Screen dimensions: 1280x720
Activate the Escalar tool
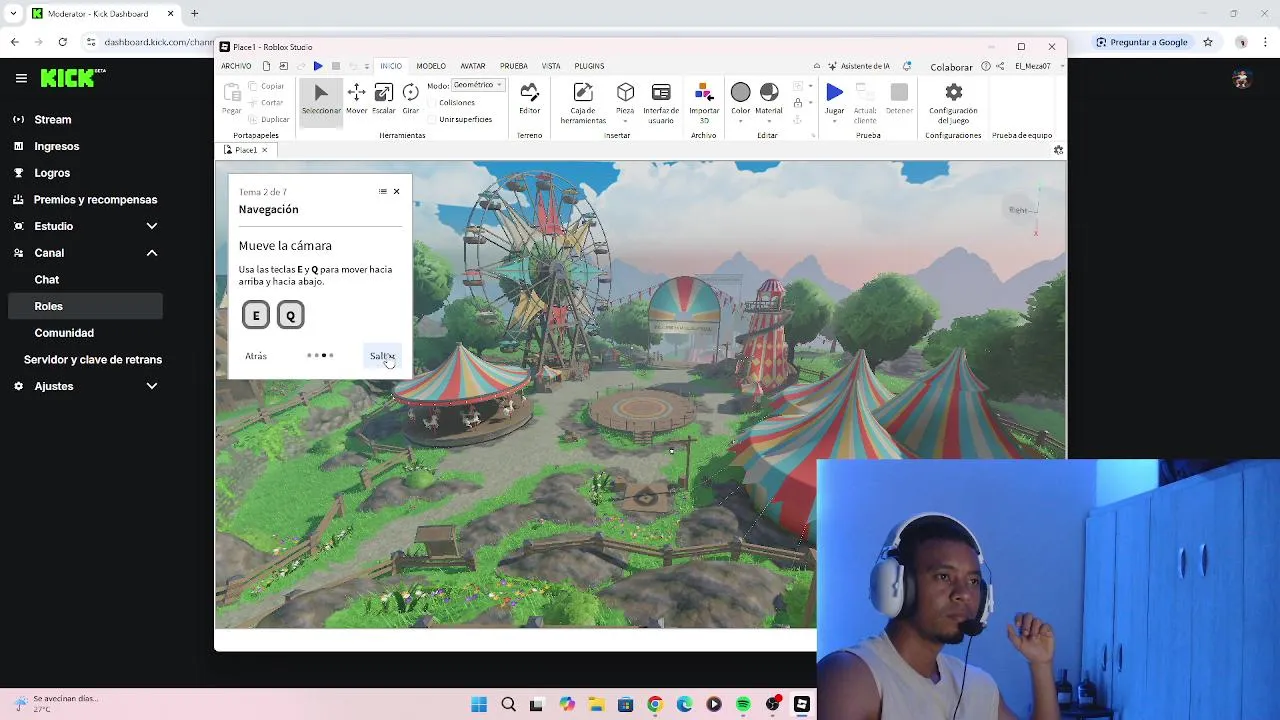coord(384,99)
